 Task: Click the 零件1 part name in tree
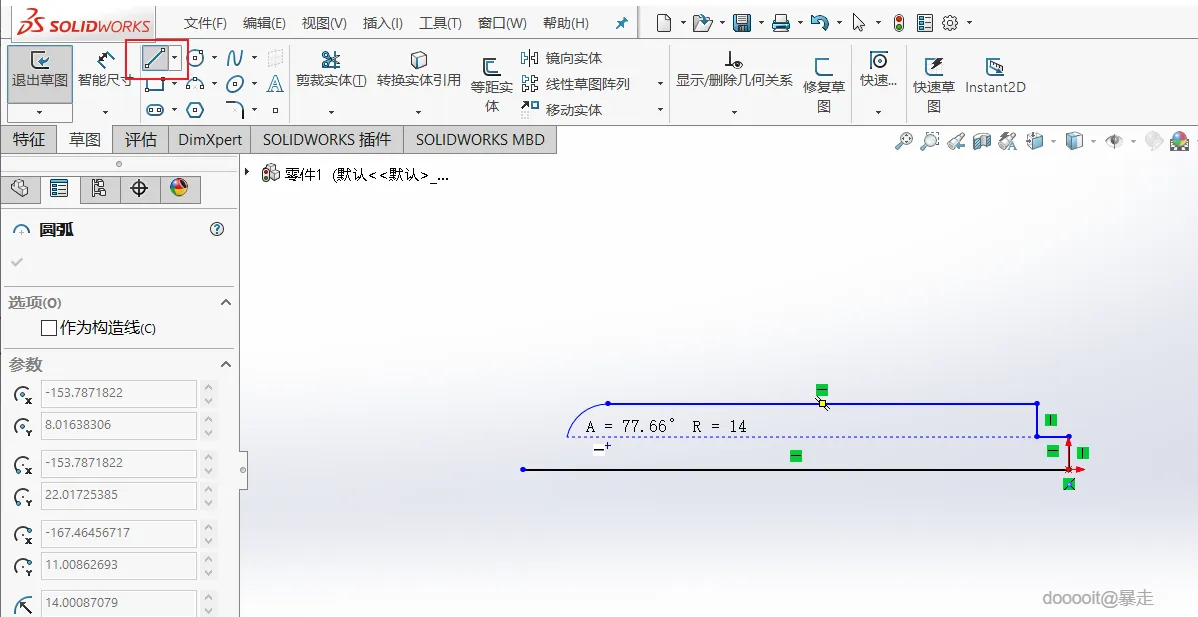[x=303, y=175]
